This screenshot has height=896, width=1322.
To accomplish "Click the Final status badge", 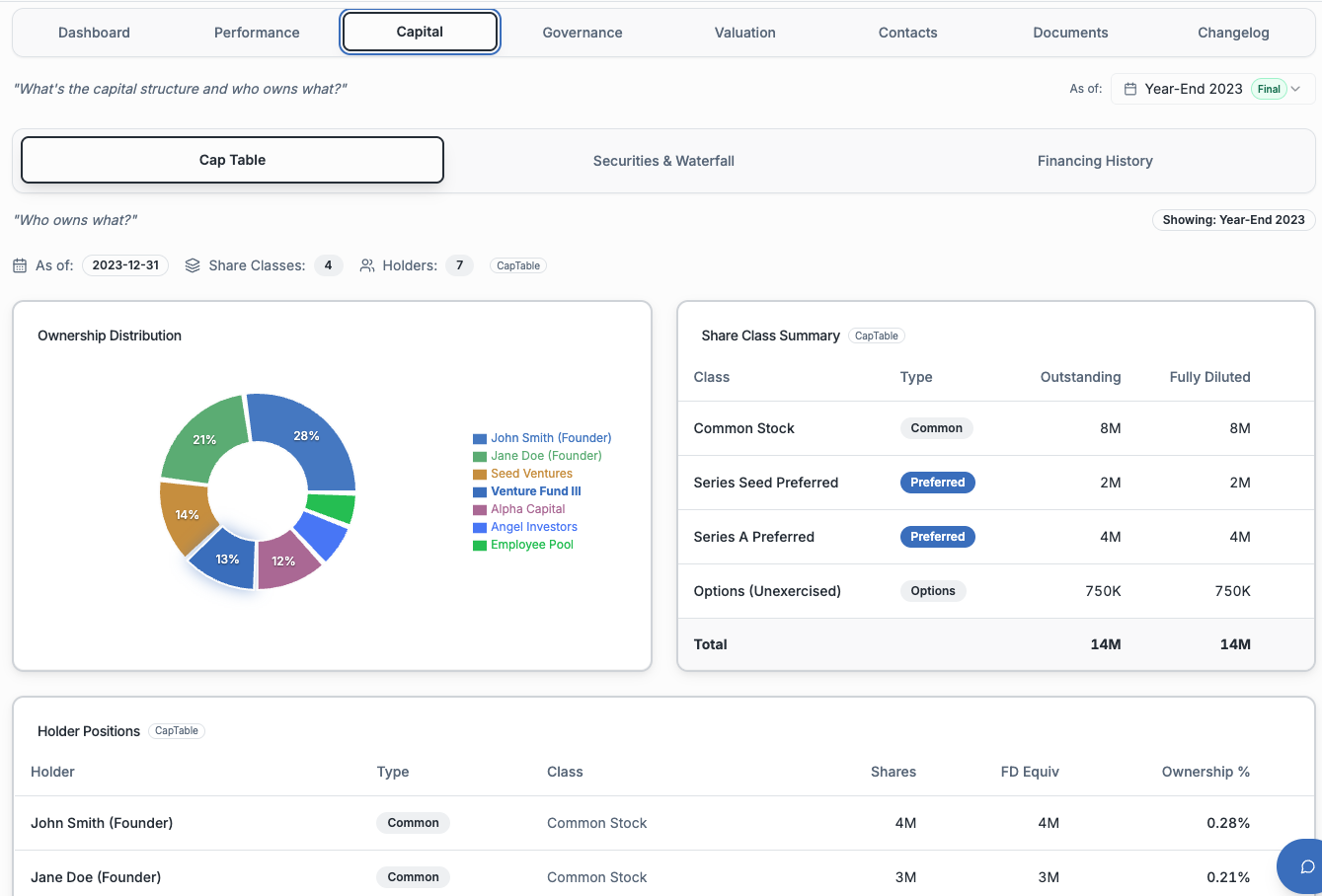I will point(1269,89).
